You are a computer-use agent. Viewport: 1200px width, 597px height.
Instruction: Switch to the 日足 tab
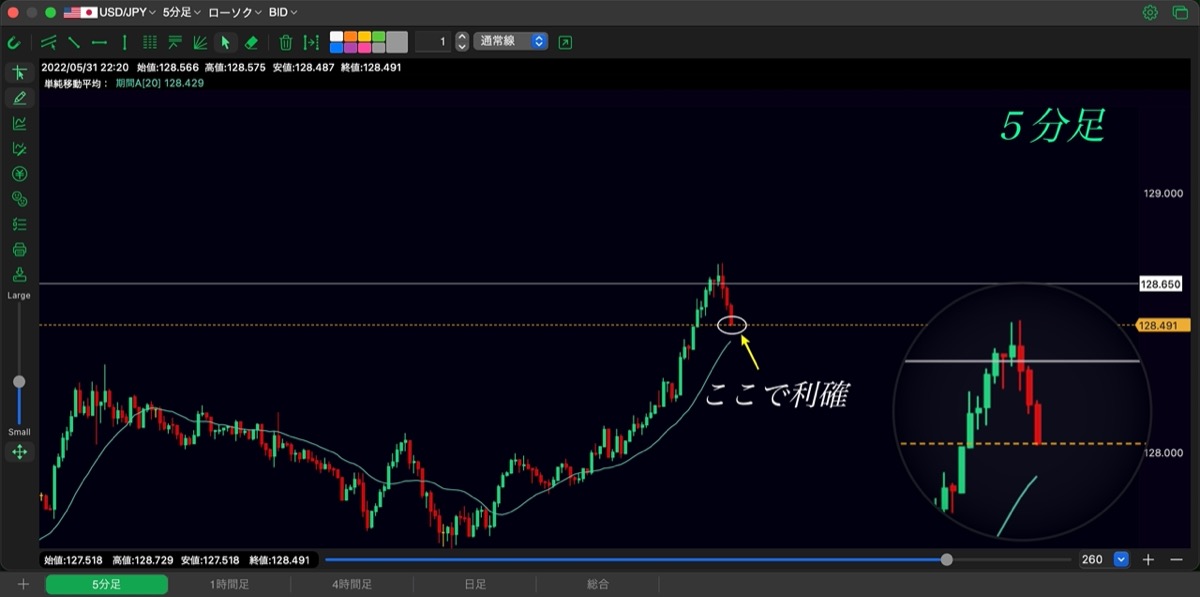[x=475, y=584]
